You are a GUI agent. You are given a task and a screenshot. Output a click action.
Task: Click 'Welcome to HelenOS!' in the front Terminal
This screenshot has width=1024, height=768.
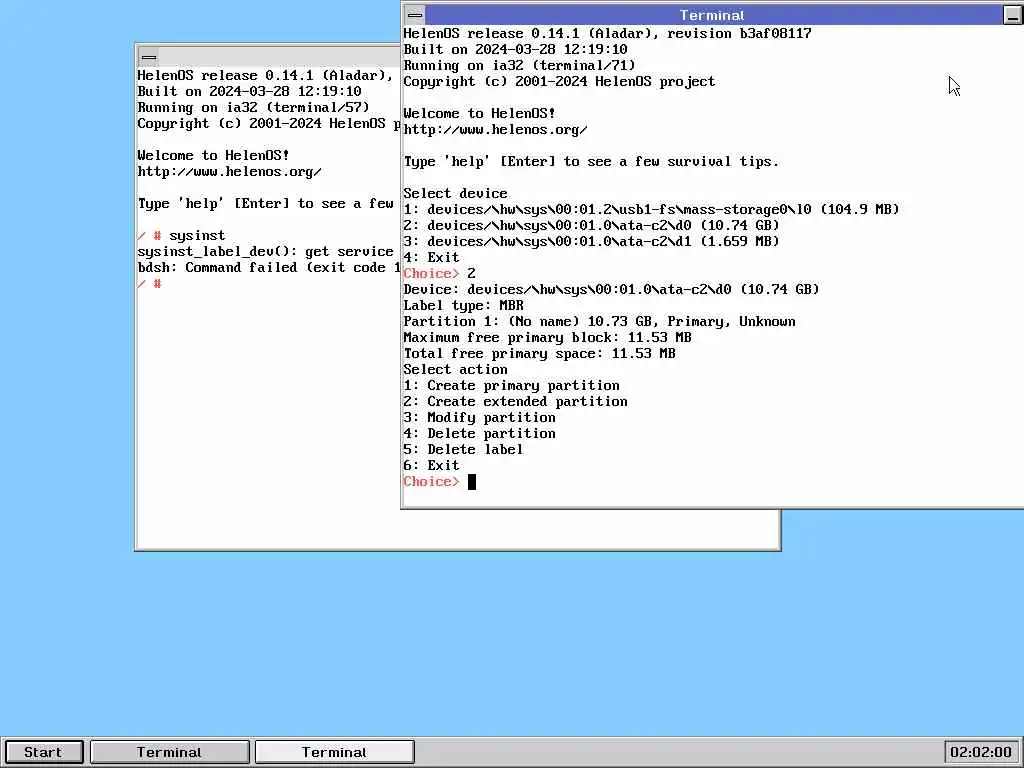[x=479, y=114]
